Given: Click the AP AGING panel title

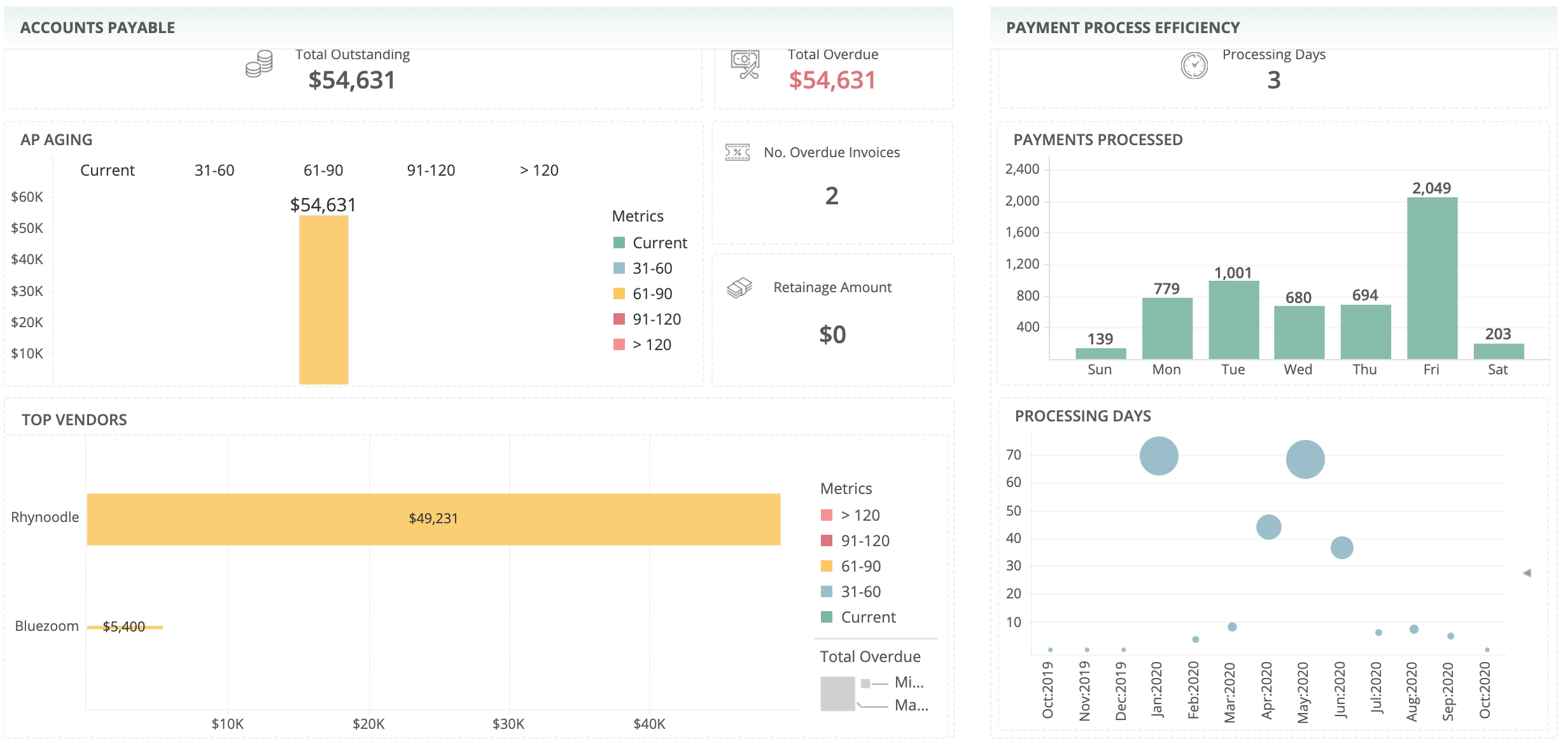Looking at the screenshot, I should (57, 140).
